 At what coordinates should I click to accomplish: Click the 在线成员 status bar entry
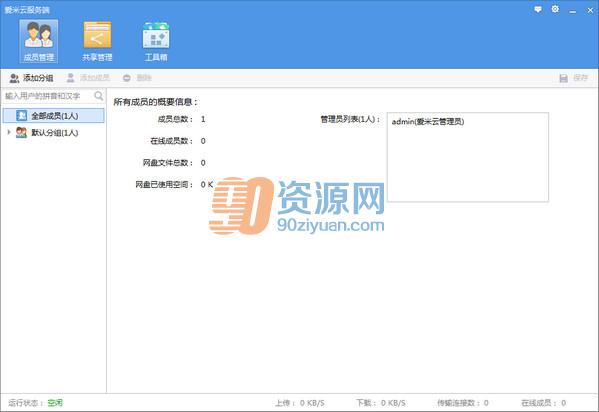pos(544,403)
